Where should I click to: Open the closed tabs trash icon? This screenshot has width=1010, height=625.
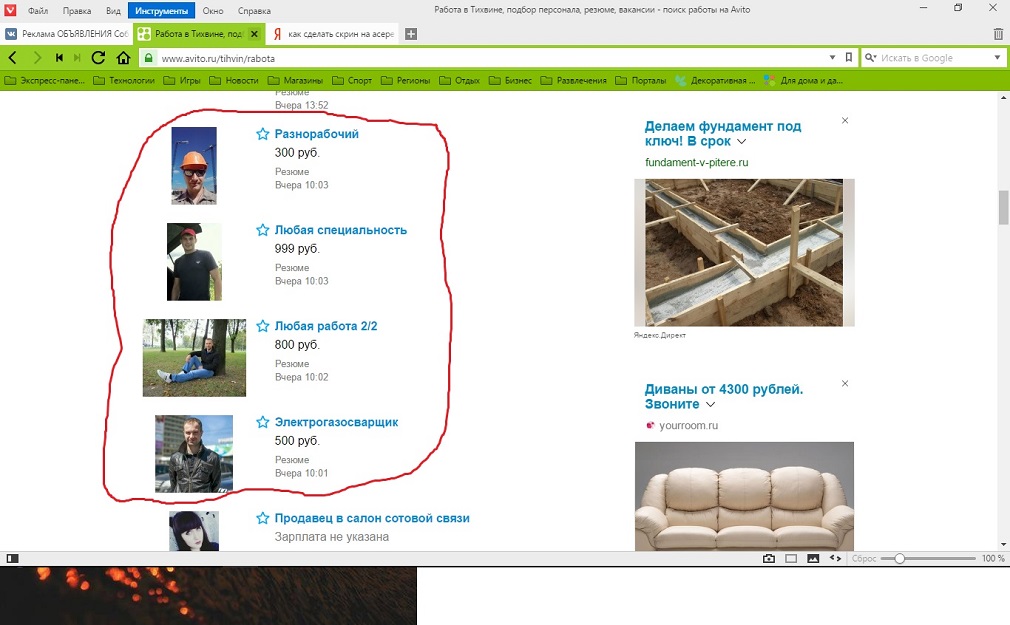[x=998, y=34]
